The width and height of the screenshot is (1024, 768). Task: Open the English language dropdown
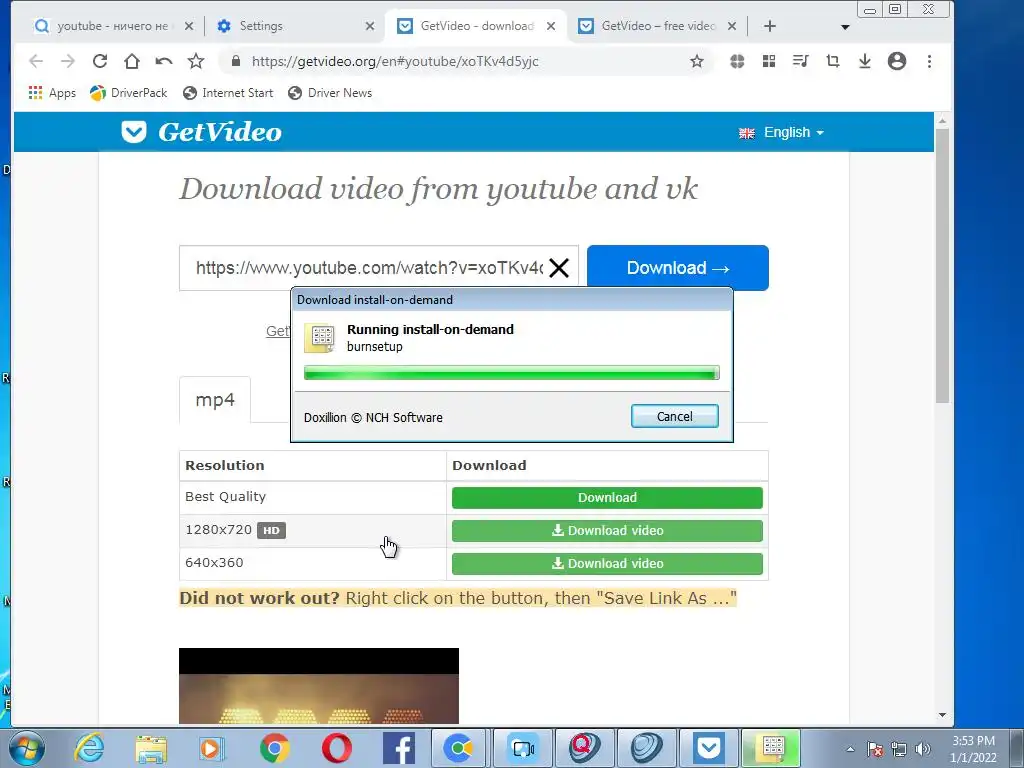point(781,133)
